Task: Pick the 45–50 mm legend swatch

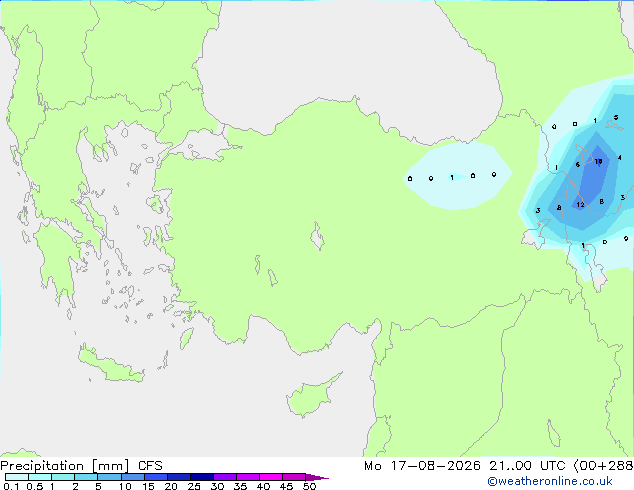Action: (x=294, y=477)
